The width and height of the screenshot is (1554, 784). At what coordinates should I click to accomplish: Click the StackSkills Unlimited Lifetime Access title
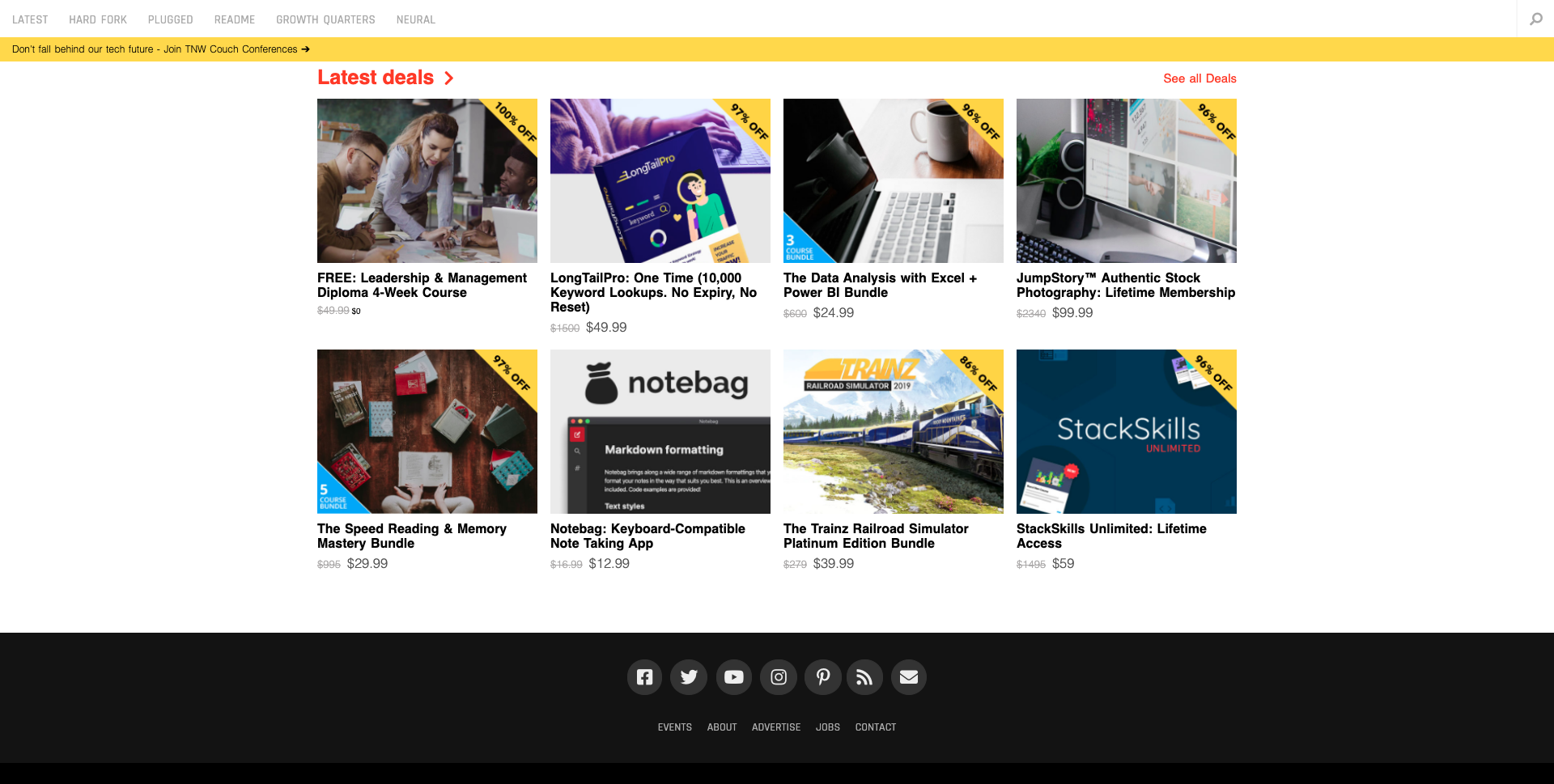(1111, 536)
